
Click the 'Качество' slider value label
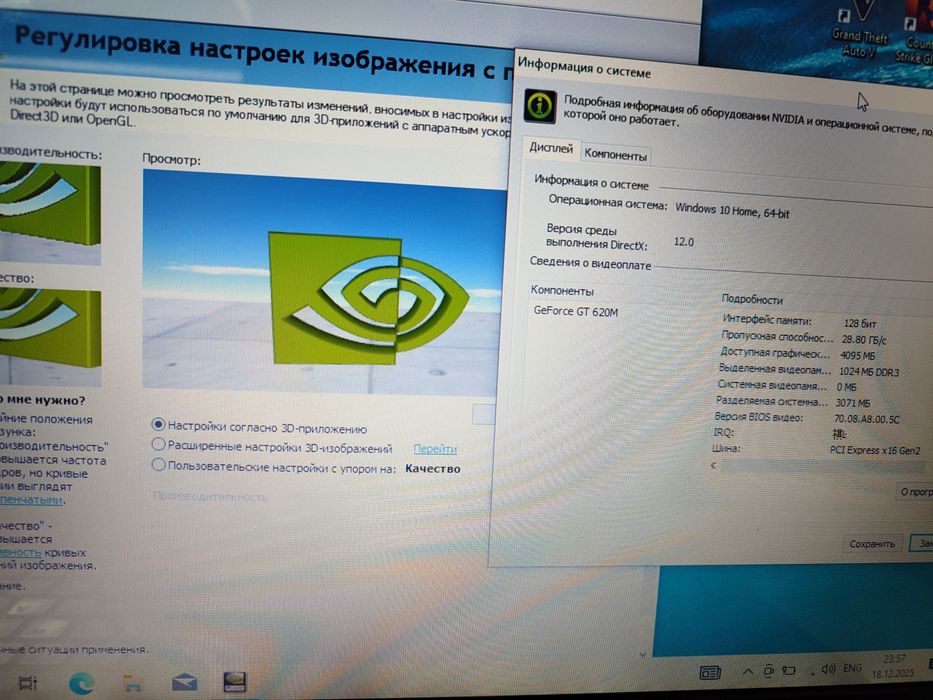click(433, 468)
